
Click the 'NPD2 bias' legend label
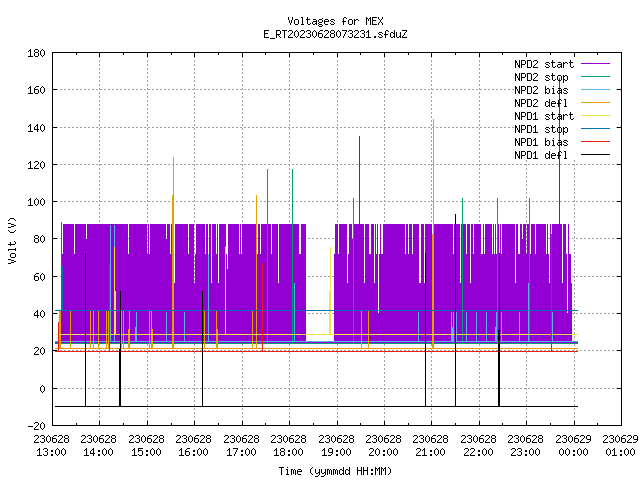[x=541, y=90]
